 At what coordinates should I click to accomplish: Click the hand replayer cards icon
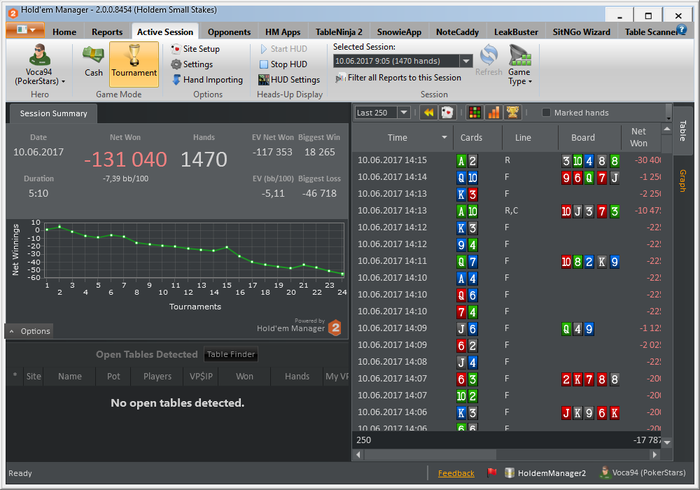[447, 112]
